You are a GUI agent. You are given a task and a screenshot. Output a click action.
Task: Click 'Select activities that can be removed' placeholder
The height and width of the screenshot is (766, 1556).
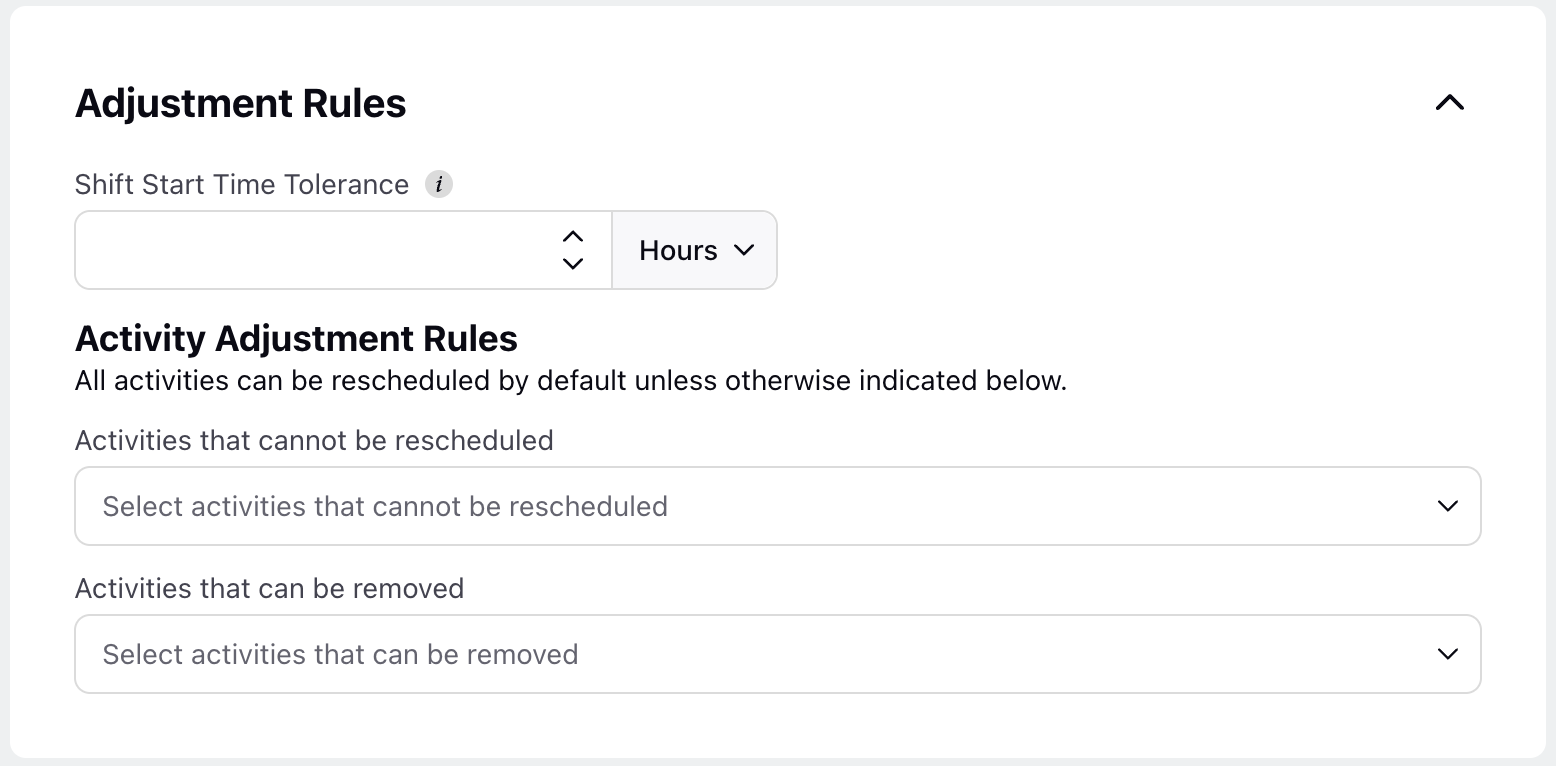click(x=341, y=654)
